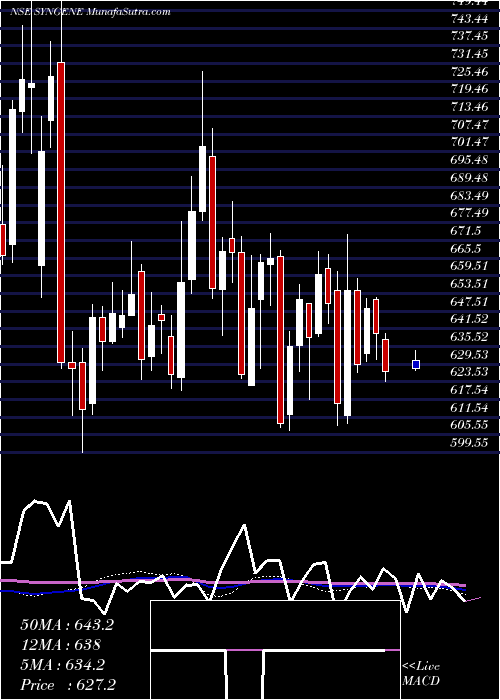Click the 701.47 price axis label
This screenshot has height=700, width=500.
pos(470,142)
